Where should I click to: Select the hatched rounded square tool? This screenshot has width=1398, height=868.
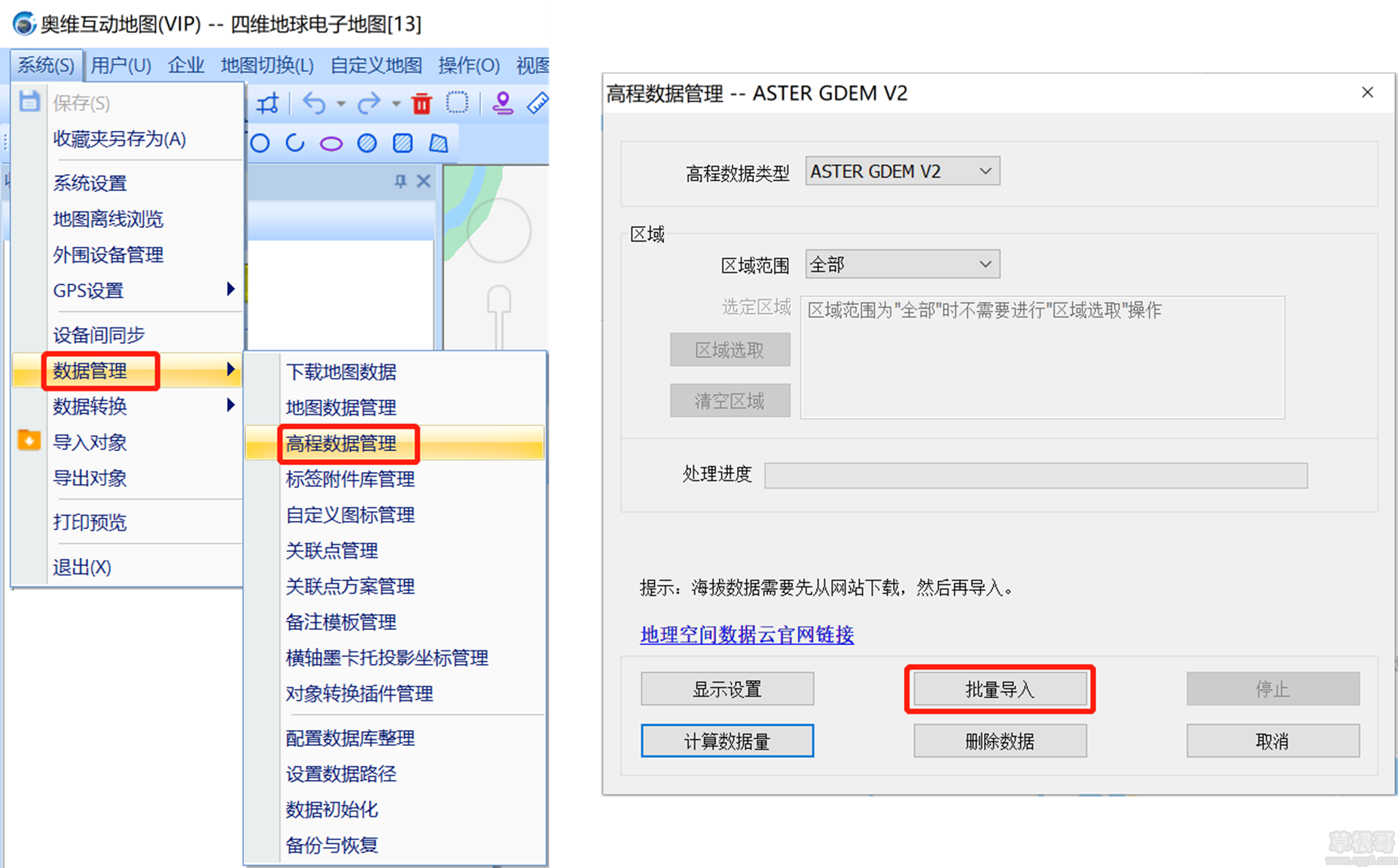[x=403, y=143]
